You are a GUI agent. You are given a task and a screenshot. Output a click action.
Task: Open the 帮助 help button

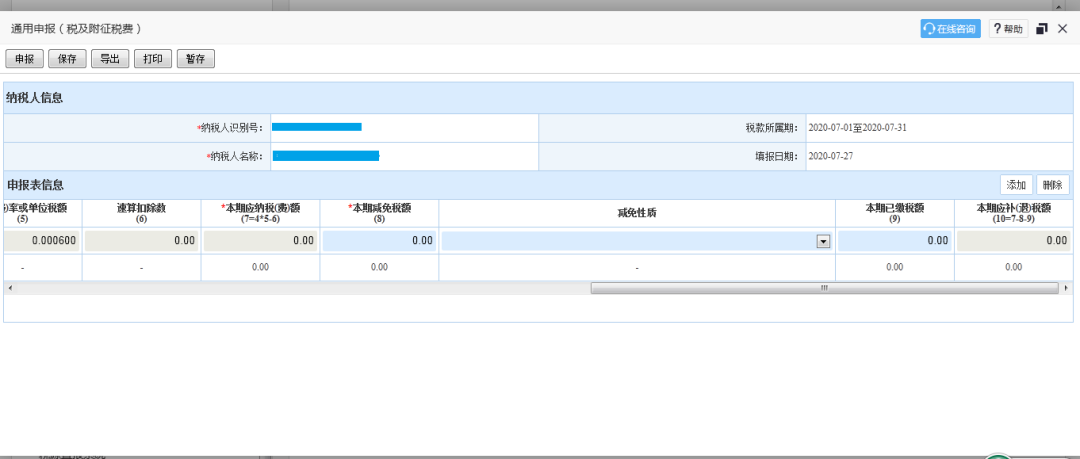click(x=1008, y=29)
